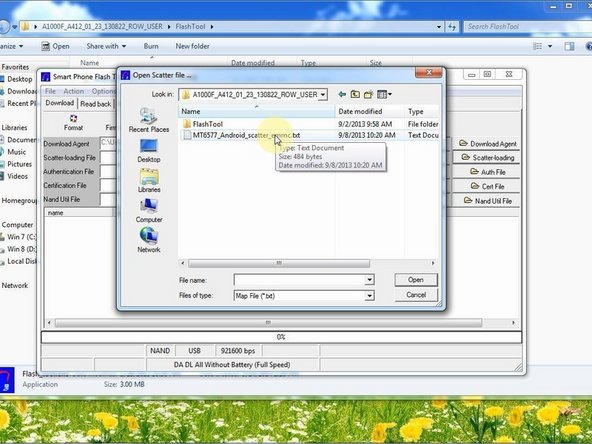The height and width of the screenshot is (444, 592).
Task: Choose Computer in dialog places bar
Action: [x=149, y=211]
